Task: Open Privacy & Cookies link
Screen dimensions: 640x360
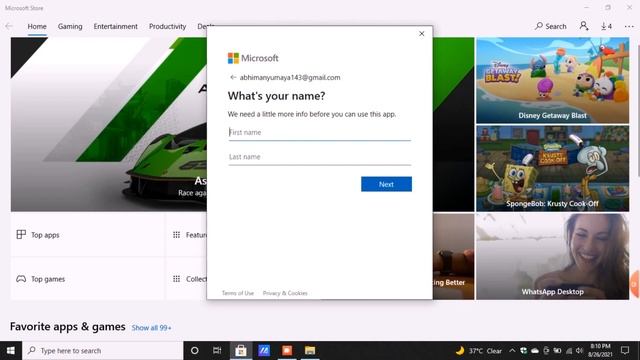Action: pyautogui.click(x=285, y=293)
